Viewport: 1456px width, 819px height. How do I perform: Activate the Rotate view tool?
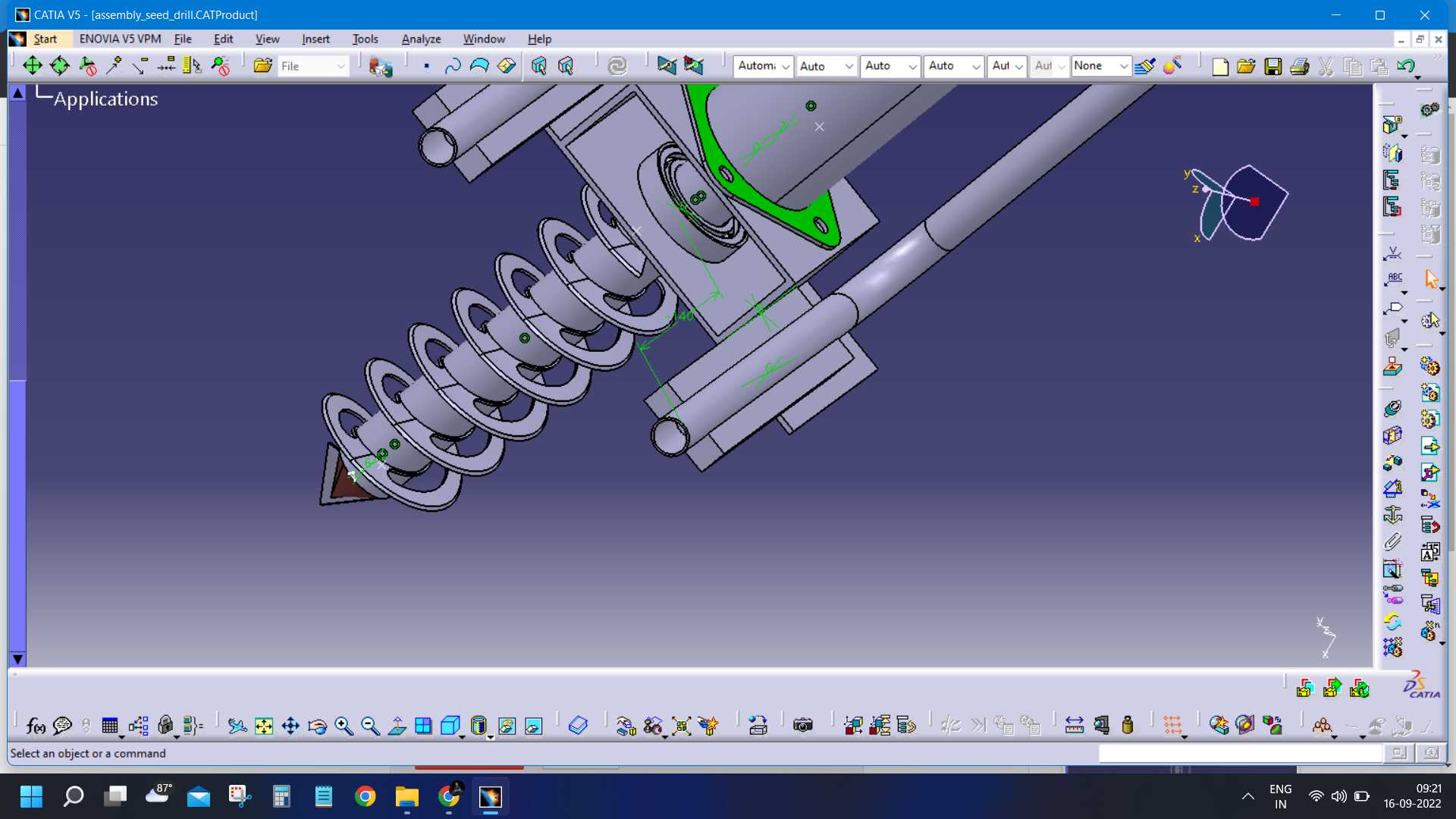[x=317, y=726]
